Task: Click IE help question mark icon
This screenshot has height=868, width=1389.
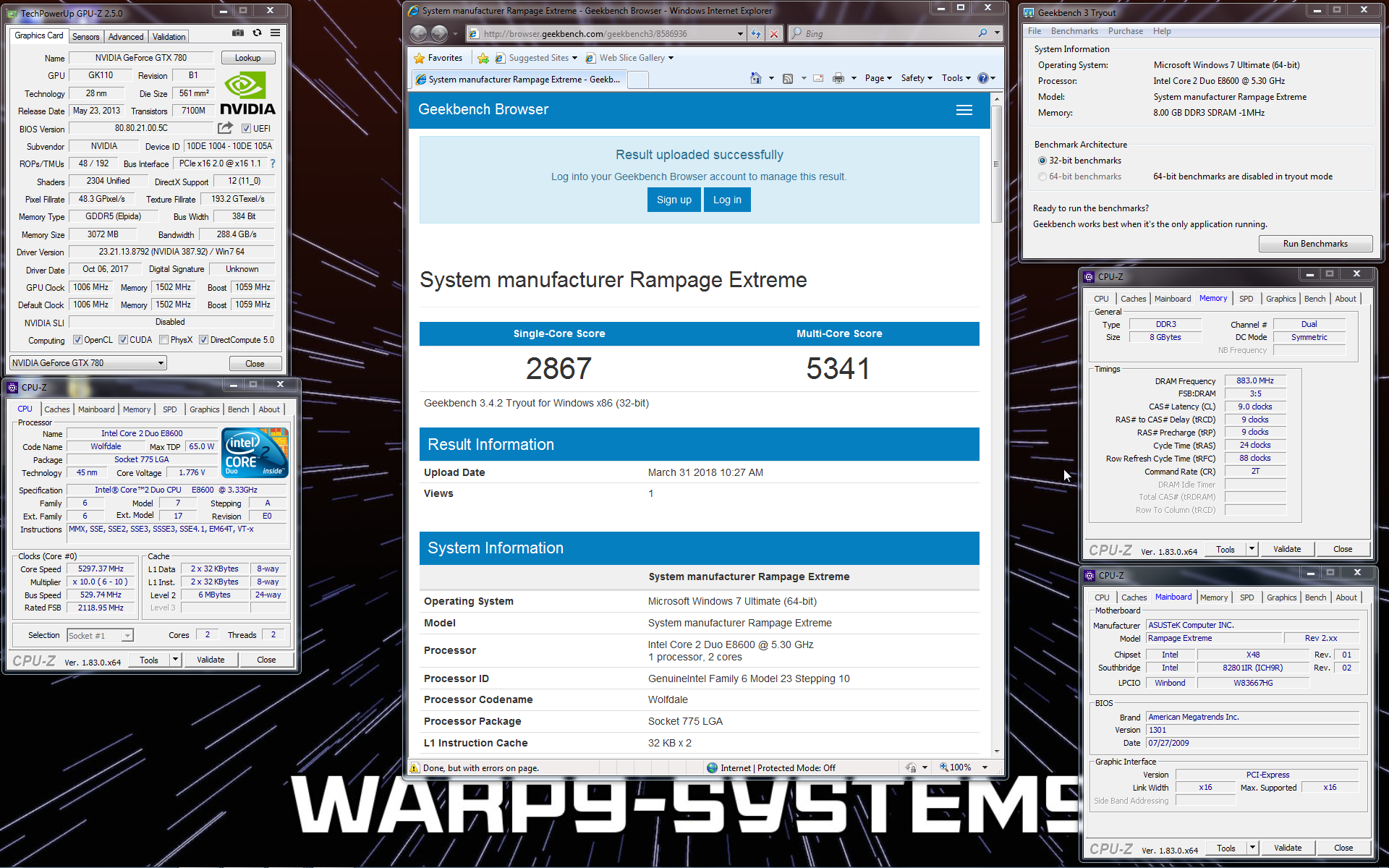Action: click(983, 78)
